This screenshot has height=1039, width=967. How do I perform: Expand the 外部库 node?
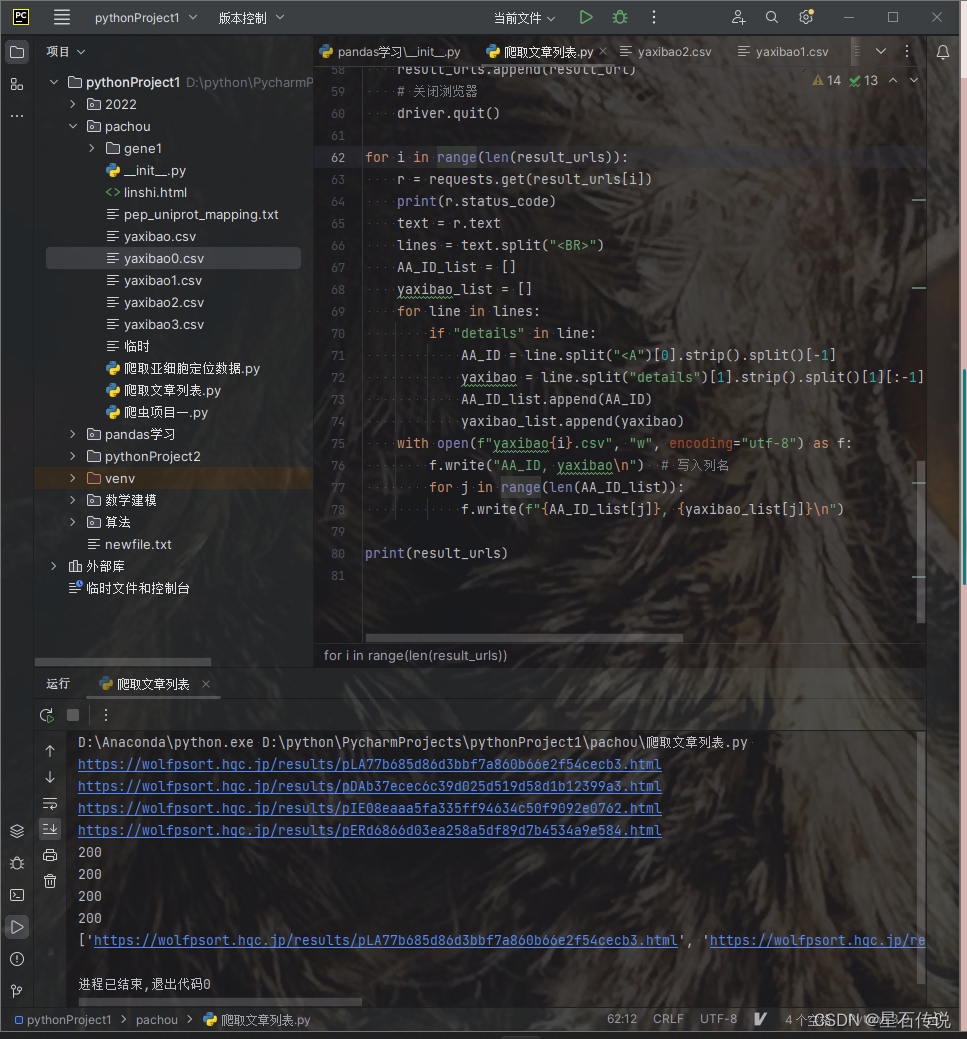54,566
